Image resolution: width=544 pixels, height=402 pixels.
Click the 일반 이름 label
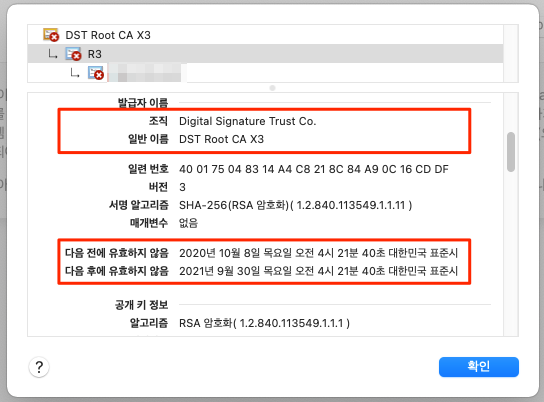click(x=148, y=139)
